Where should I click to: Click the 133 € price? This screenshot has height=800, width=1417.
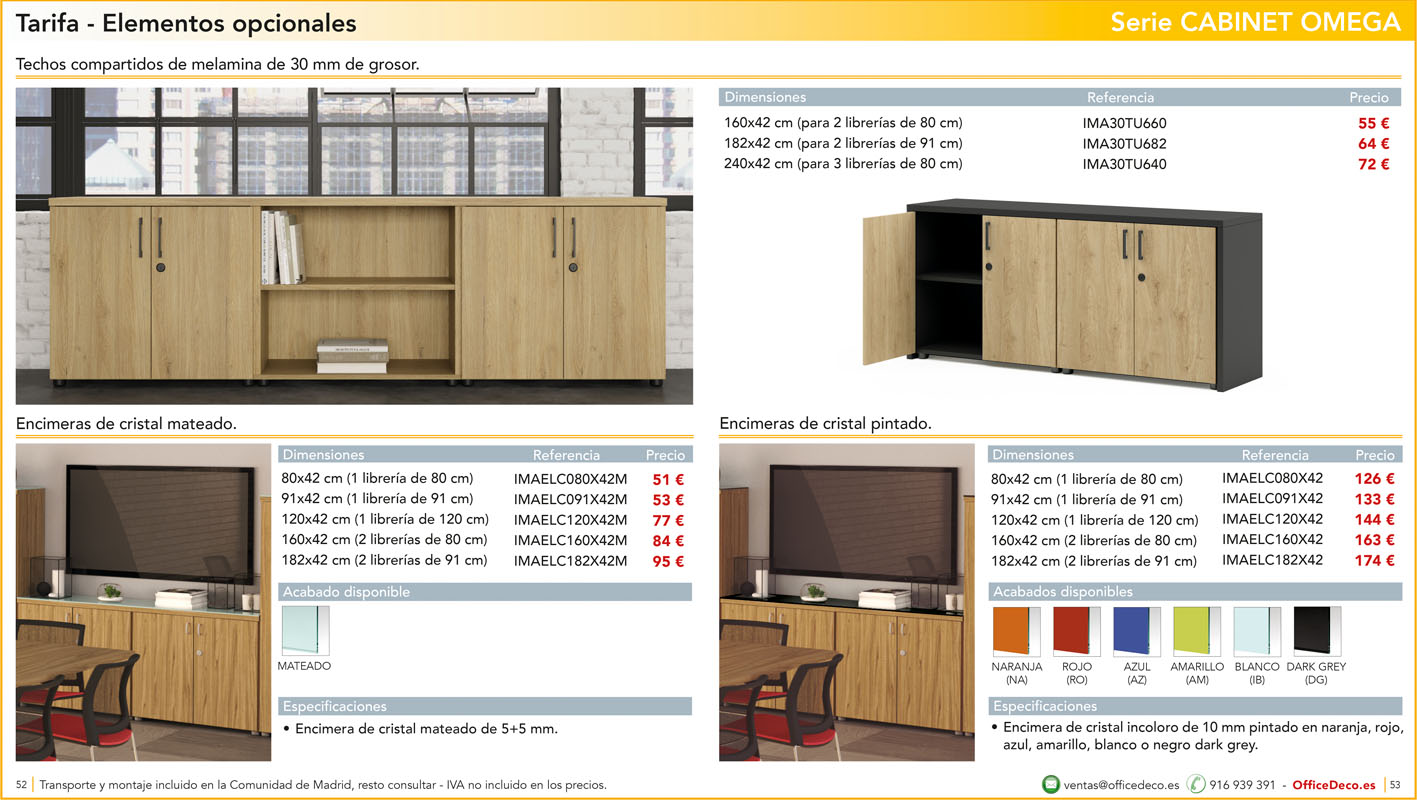[1375, 499]
